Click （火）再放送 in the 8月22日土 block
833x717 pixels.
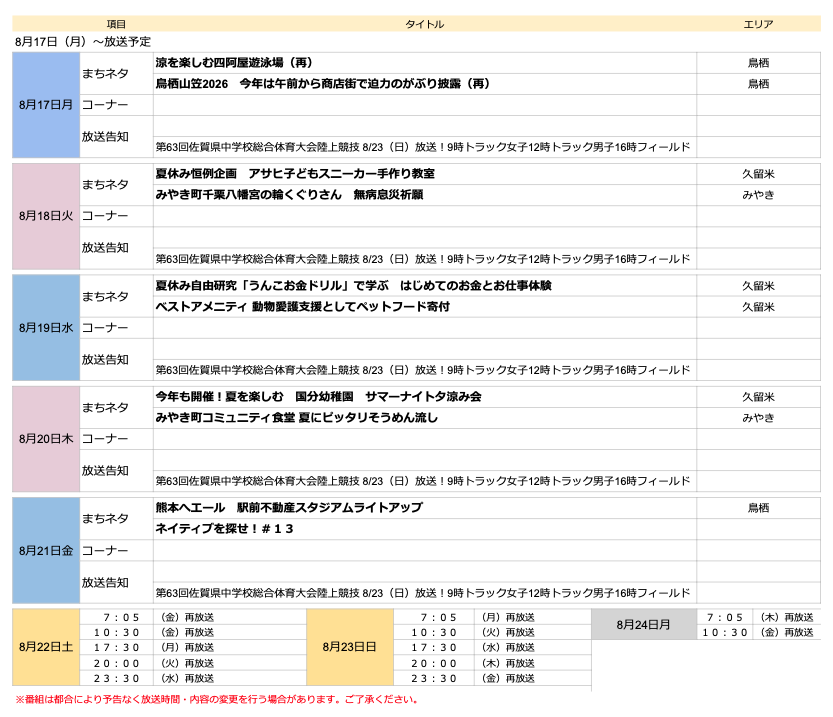[x=188, y=663]
